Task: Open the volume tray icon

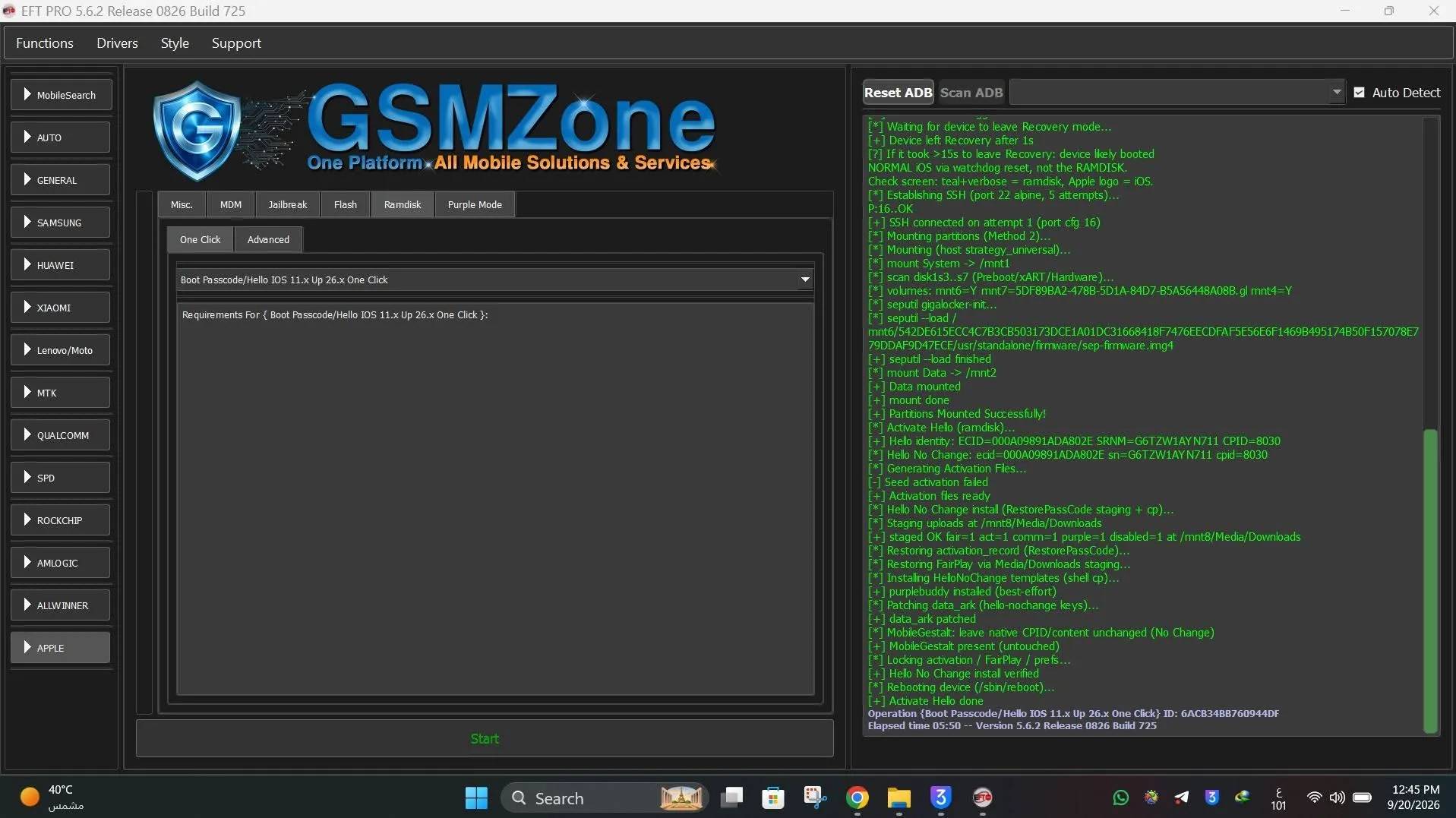Action: point(1337,797)
